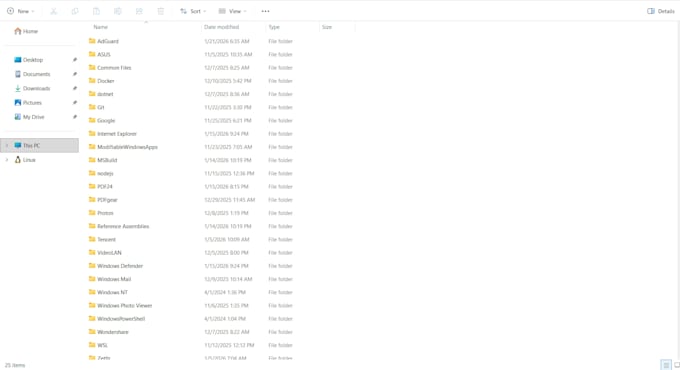The image size is (680, 370).
Task: Select the dotnet folder icon
Action: (92, 94)
